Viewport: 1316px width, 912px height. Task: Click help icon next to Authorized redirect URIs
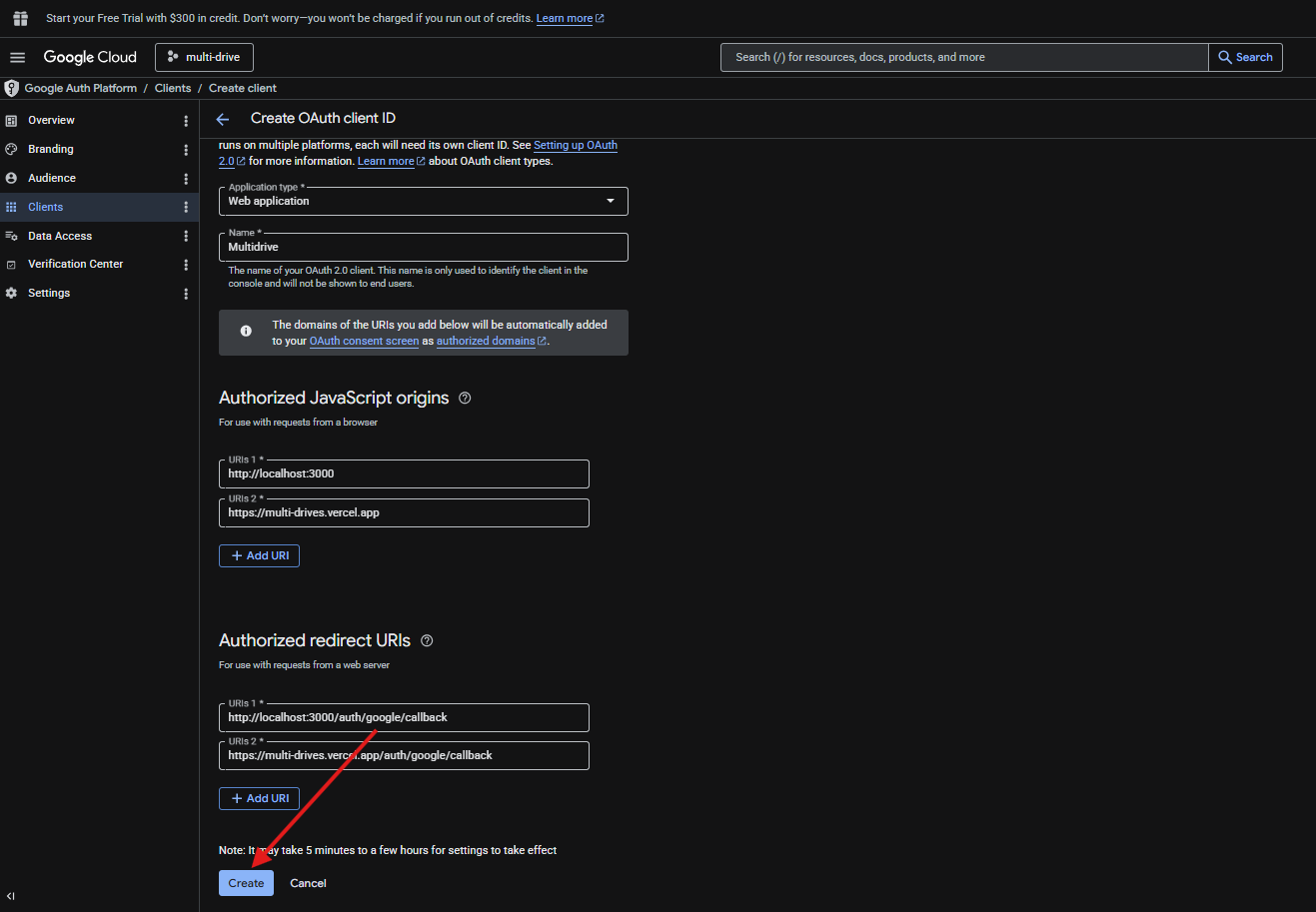(427, 640)
